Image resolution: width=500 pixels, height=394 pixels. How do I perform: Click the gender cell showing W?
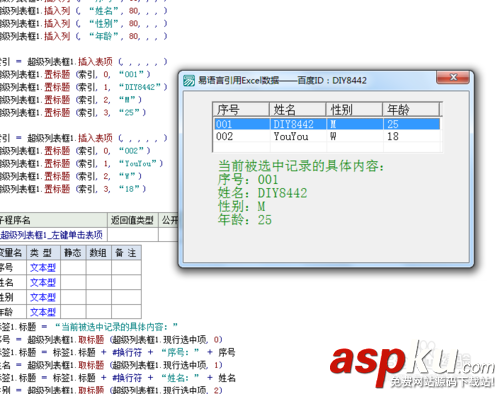(333, 136)
